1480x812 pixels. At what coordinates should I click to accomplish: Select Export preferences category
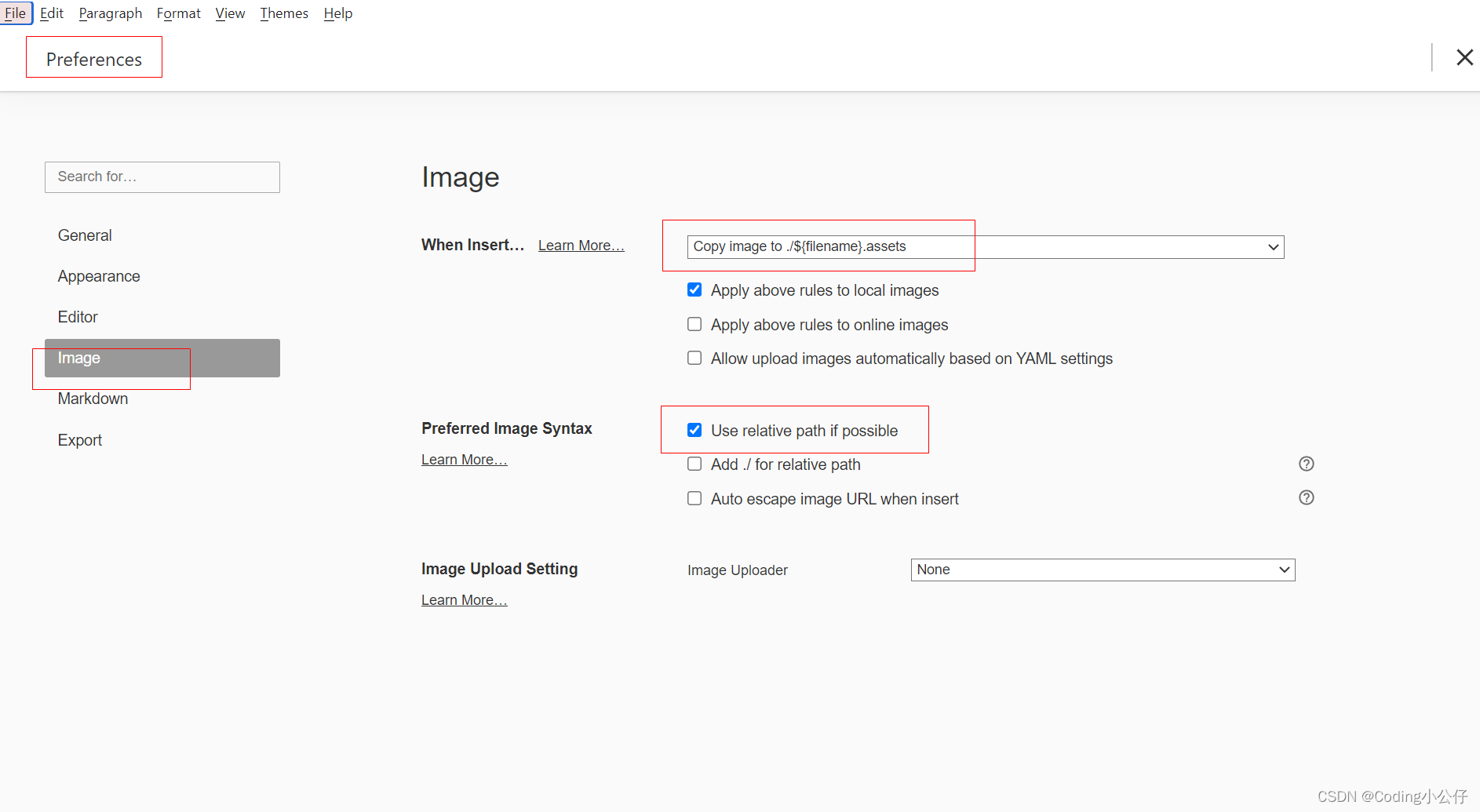click(x=162, y=440)
